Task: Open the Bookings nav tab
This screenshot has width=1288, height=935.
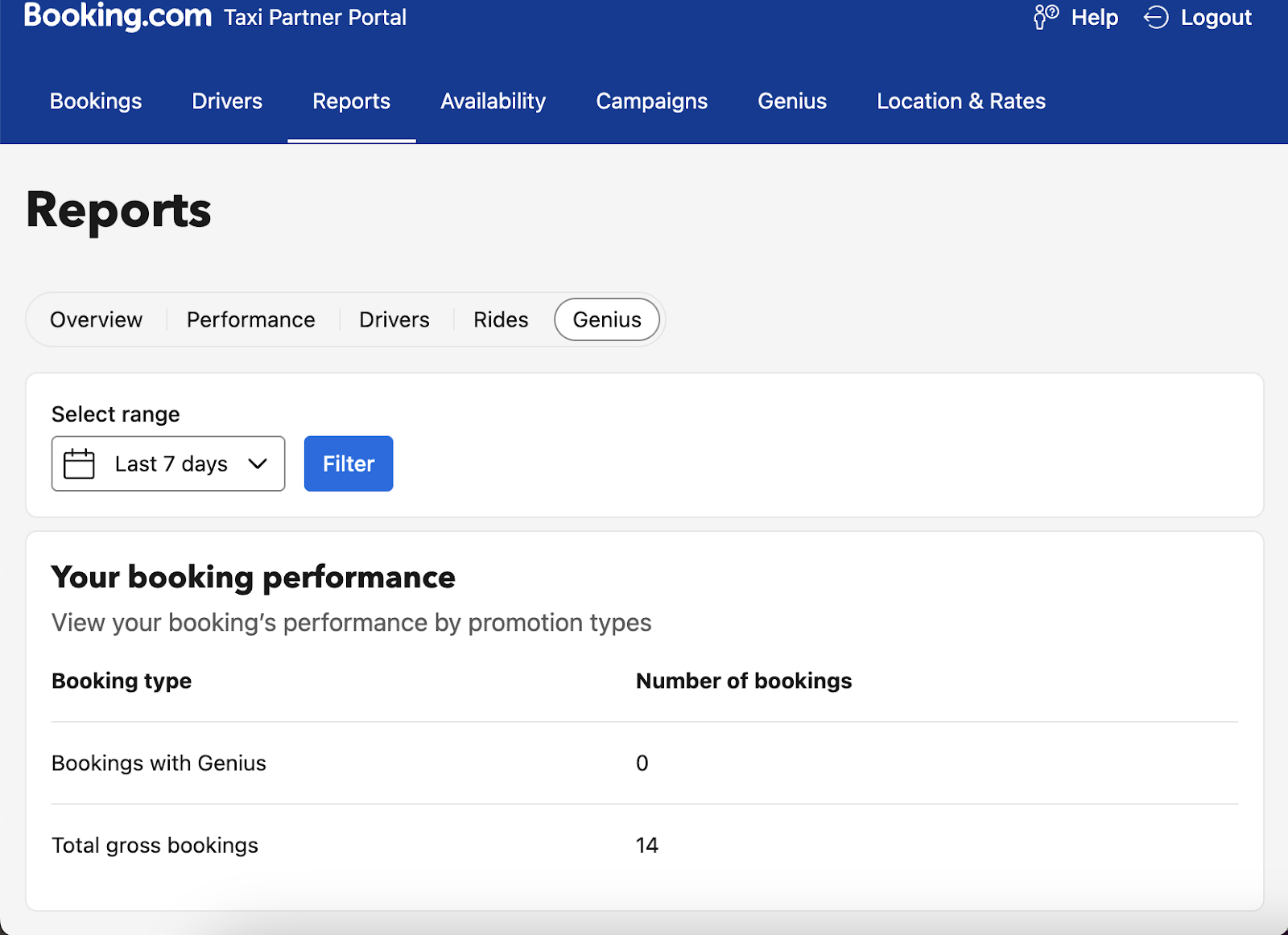Action: pos(96,101)
